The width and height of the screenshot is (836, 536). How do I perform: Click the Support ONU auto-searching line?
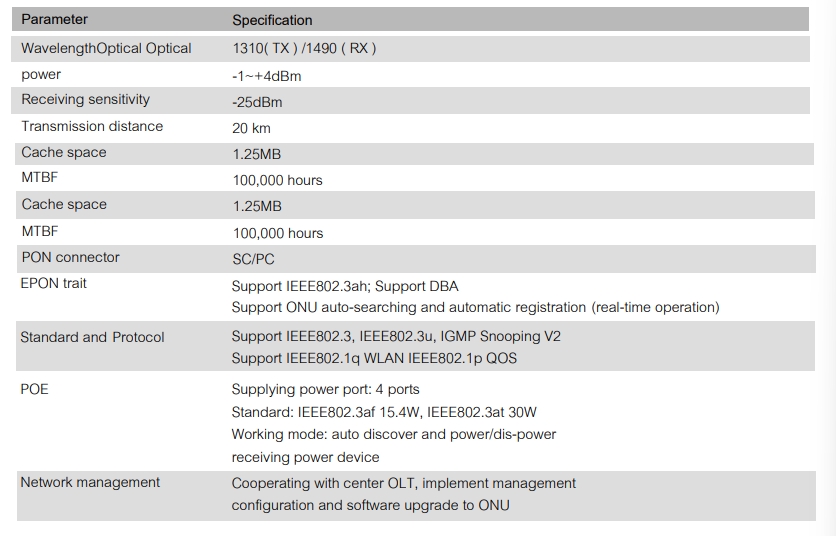click(475, 307)
